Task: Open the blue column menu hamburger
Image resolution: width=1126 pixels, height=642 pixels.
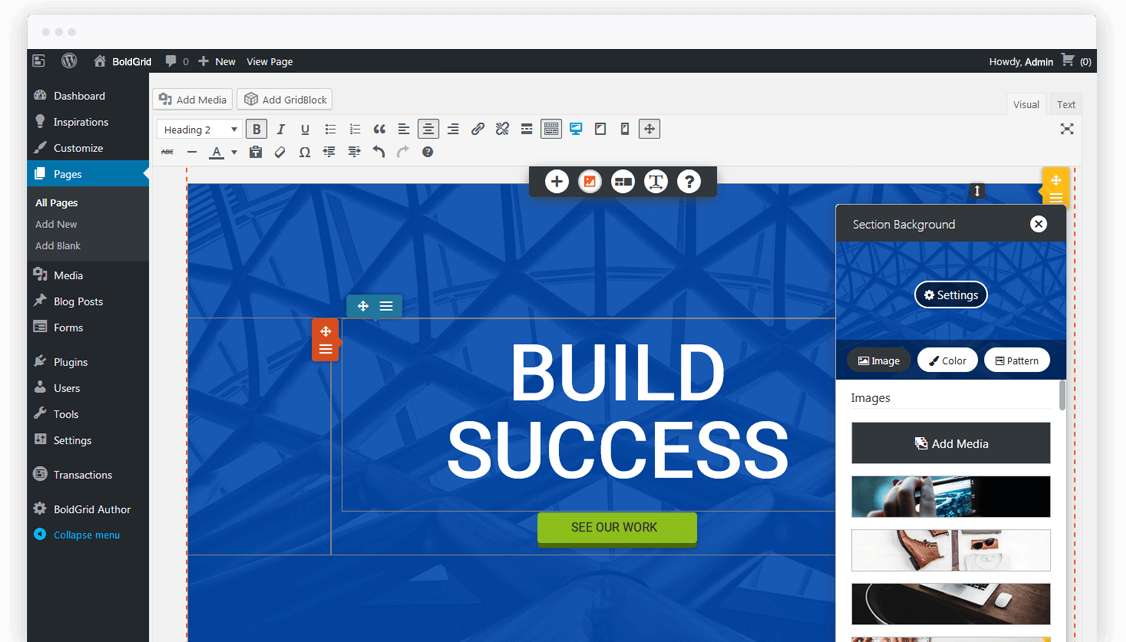Action: pos(386,306)
